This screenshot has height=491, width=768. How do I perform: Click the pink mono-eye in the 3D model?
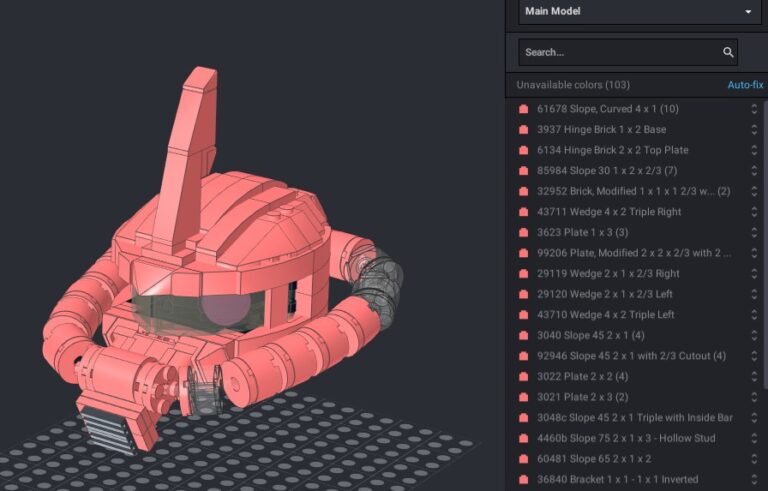pyautogui.click(x=226, y=310)
